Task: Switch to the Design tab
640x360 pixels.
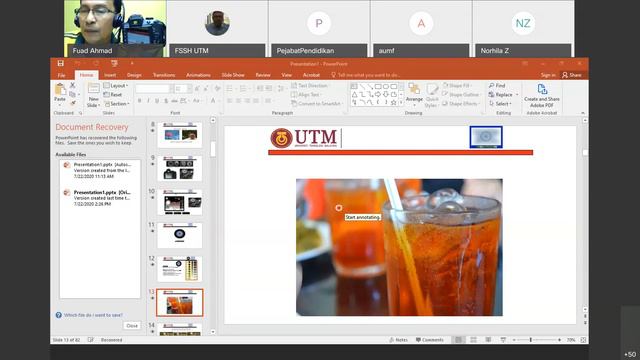Action: point(134,75)
